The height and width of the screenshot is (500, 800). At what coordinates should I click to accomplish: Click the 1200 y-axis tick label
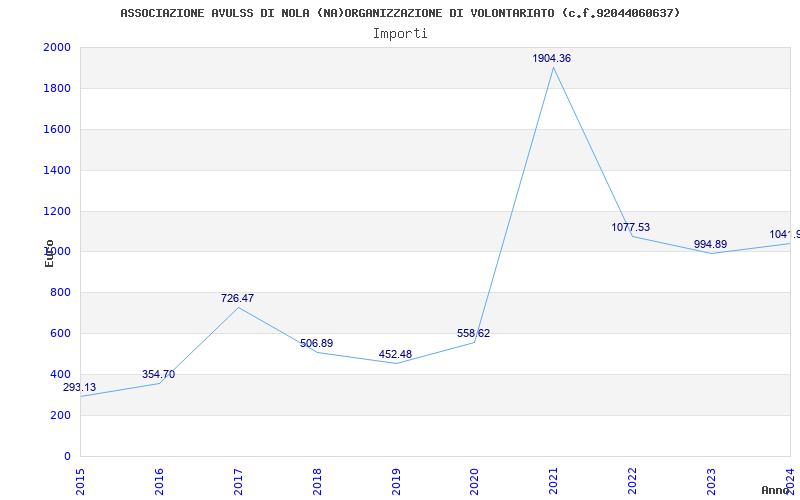tap(57, 211)
